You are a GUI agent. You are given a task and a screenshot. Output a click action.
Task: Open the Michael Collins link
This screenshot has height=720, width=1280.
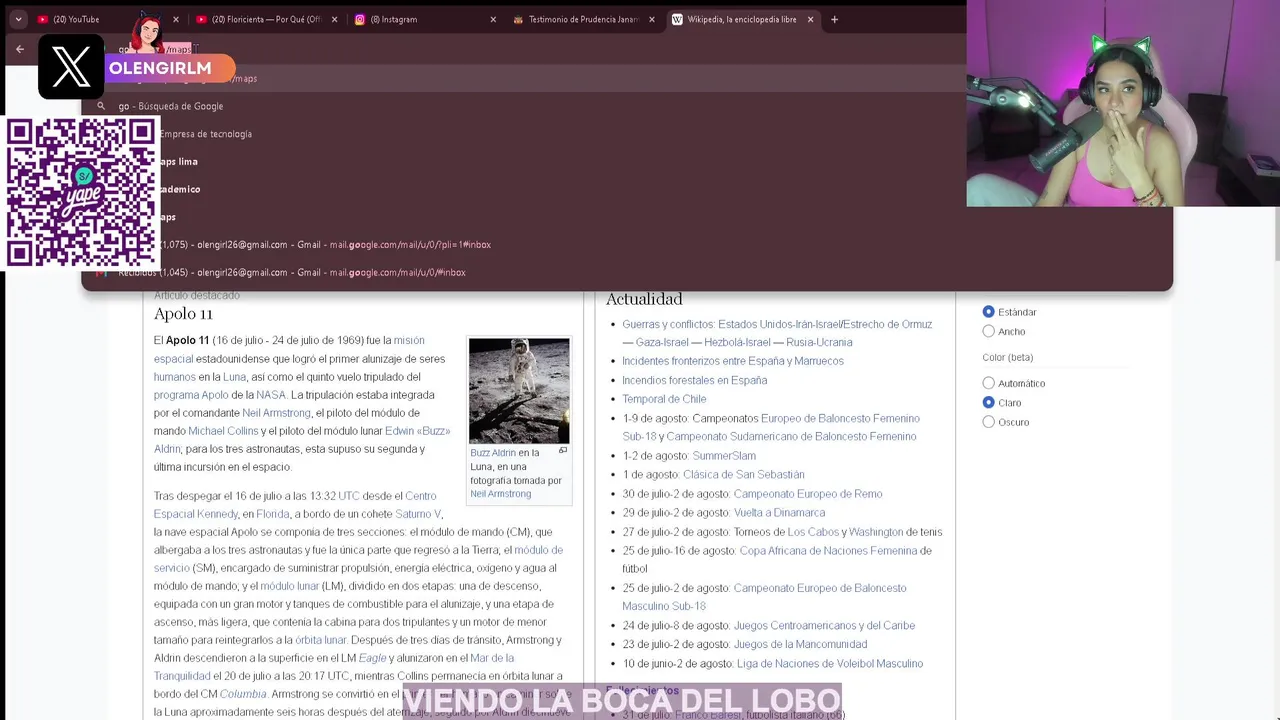coord(223,431)
